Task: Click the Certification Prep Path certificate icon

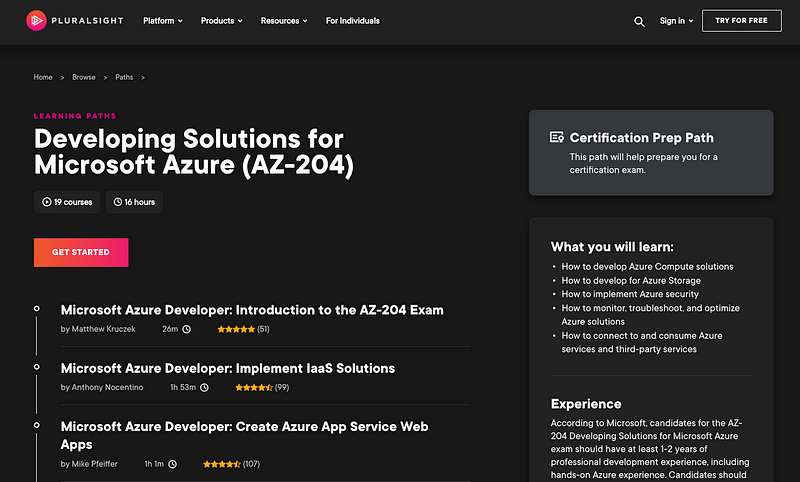Action: point(557,137)
